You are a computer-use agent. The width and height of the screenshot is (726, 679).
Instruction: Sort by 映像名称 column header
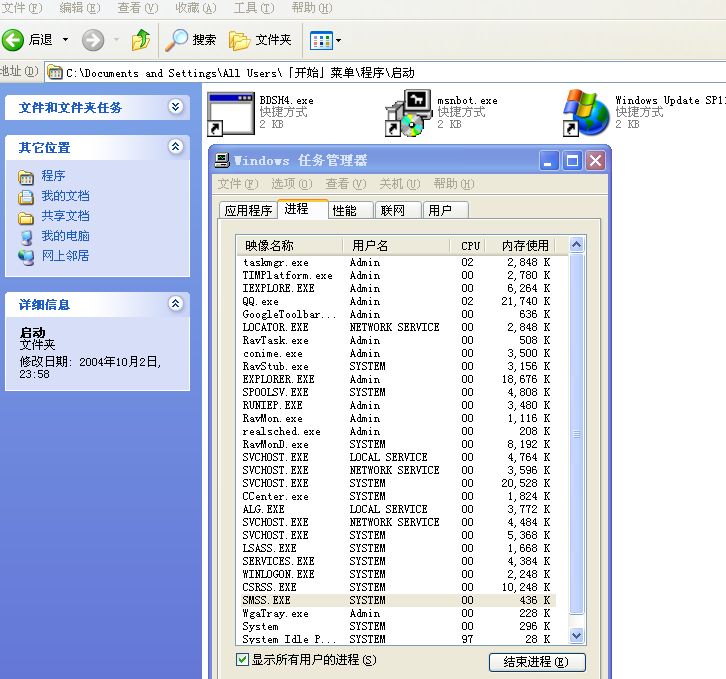click(x=290, y=245)
